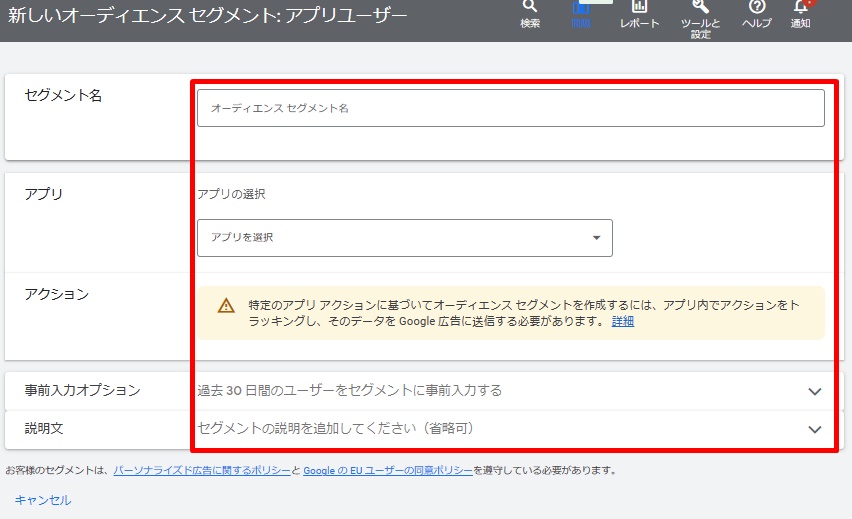Click the オーディエンス セグメント名 input field

(x=510, y=108)
